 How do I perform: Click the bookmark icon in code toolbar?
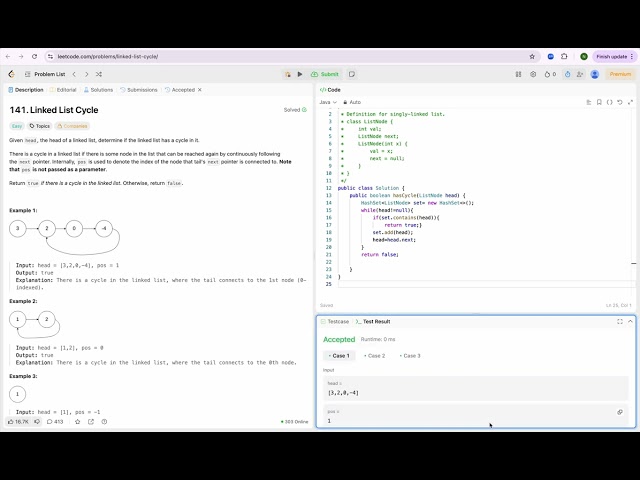click(x=599, y=102)
